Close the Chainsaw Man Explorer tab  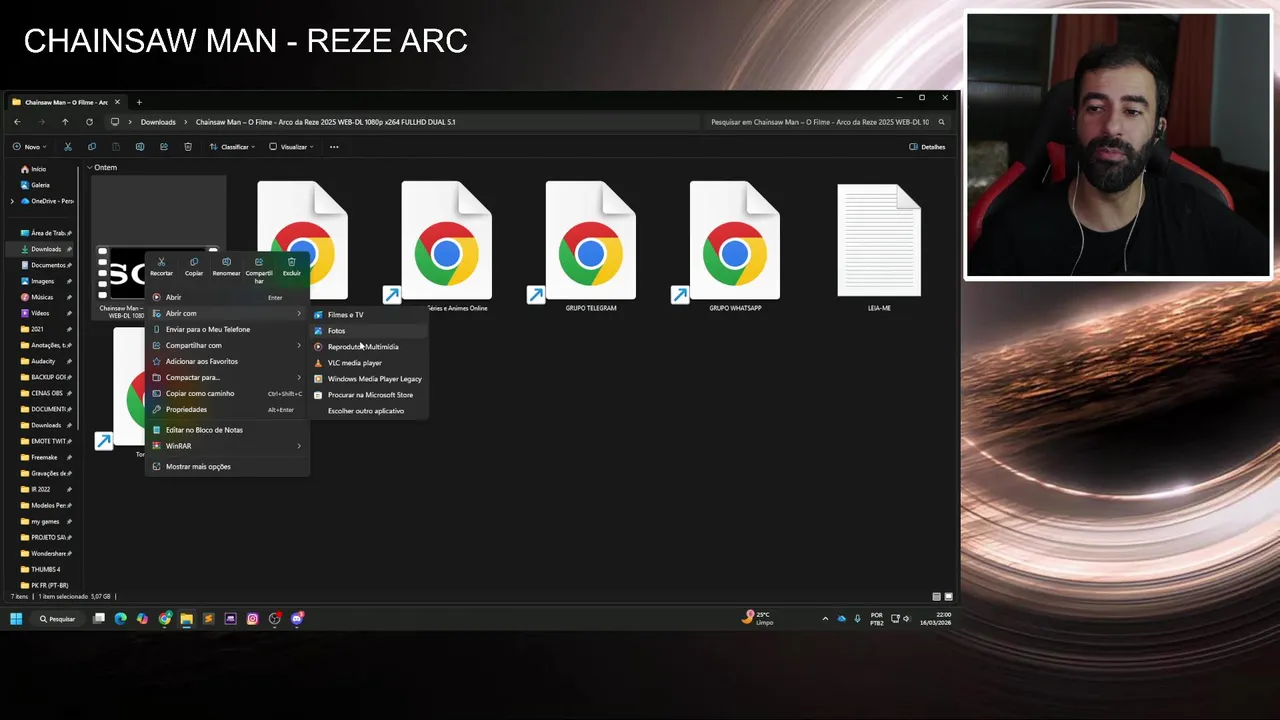click(x=117, y=102)
